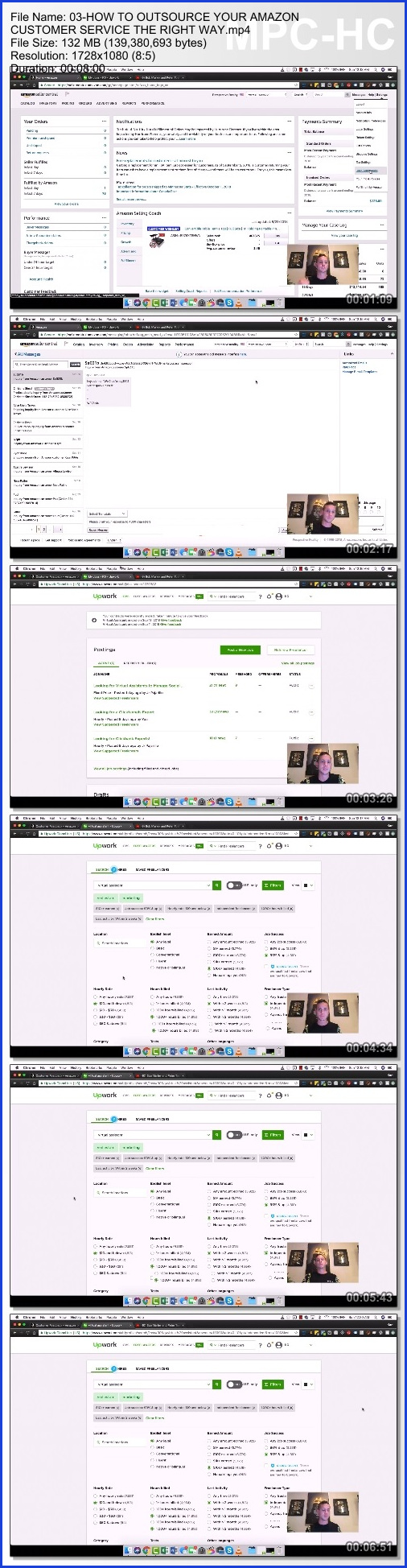Open Orders menu in the 00:01:09 frame
Screen dimensions: 407x1568
pyautogui.click(x=84, y=103)
